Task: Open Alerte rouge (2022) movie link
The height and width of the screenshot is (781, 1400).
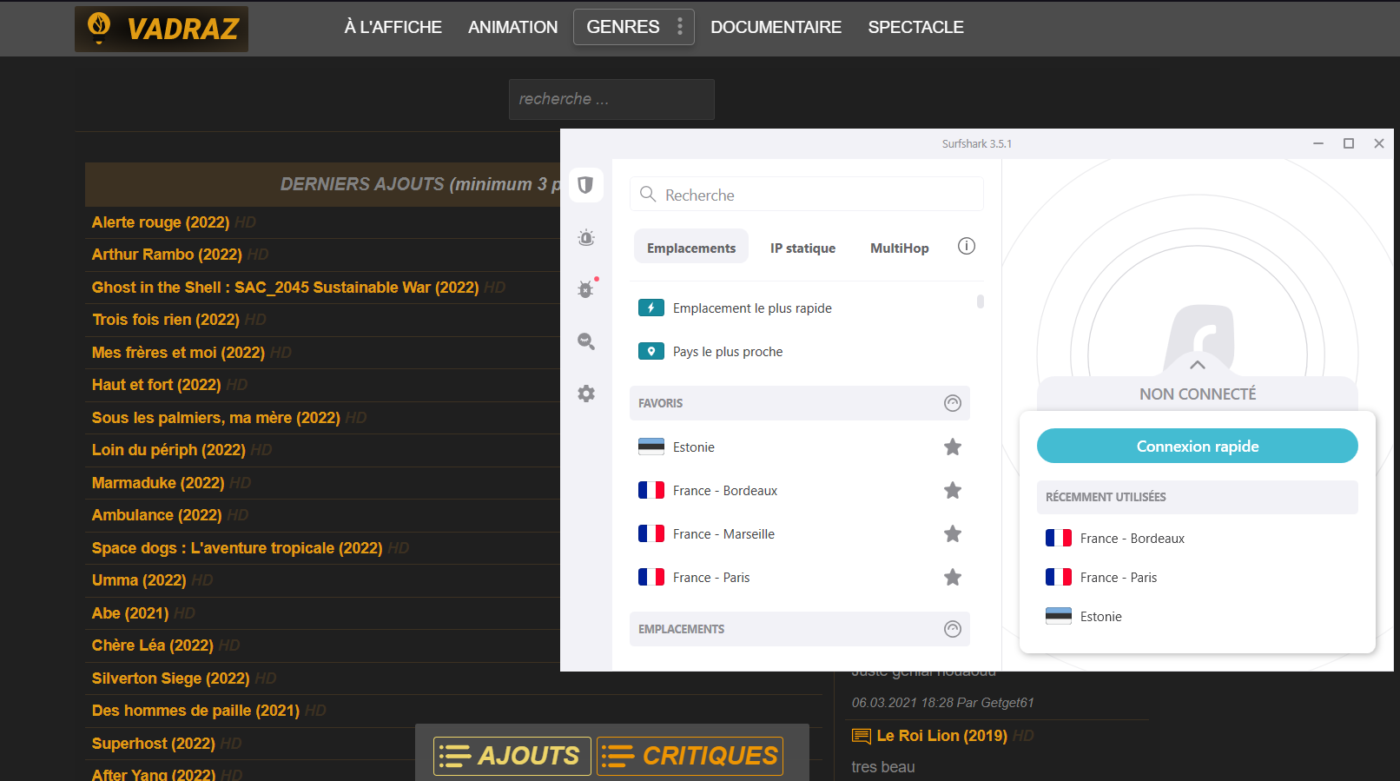Action: [160, 222]
